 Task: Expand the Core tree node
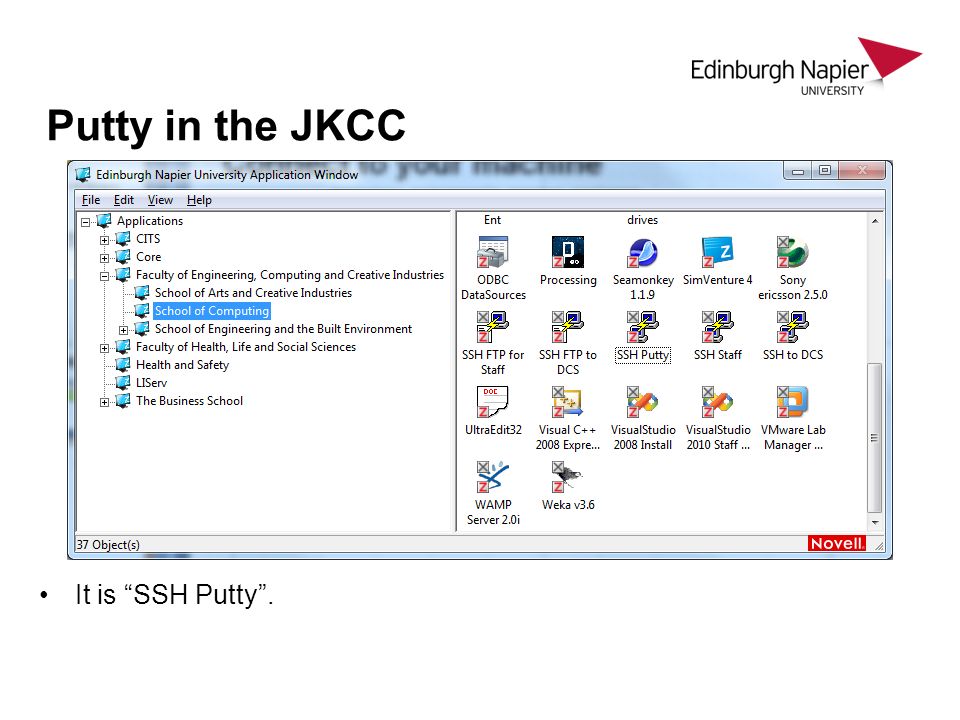105,258
